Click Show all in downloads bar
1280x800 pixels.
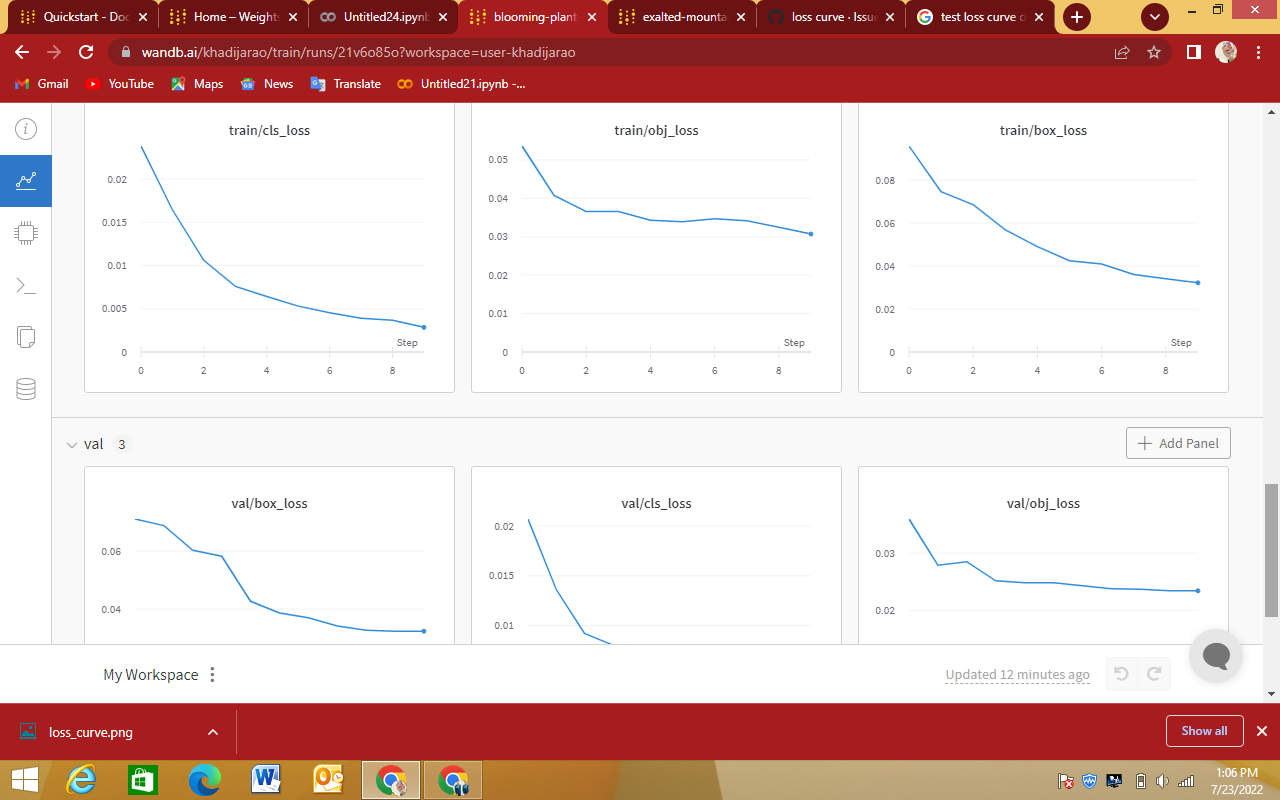(x=1204, y=731)
